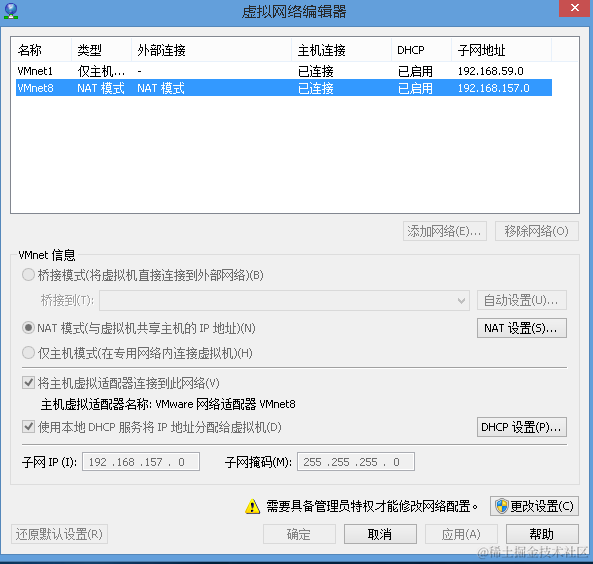Close the 虚拟网络编辑器 window
This screenshot has width=593, height=564.
pyautogui.click(x=575, y=8)
